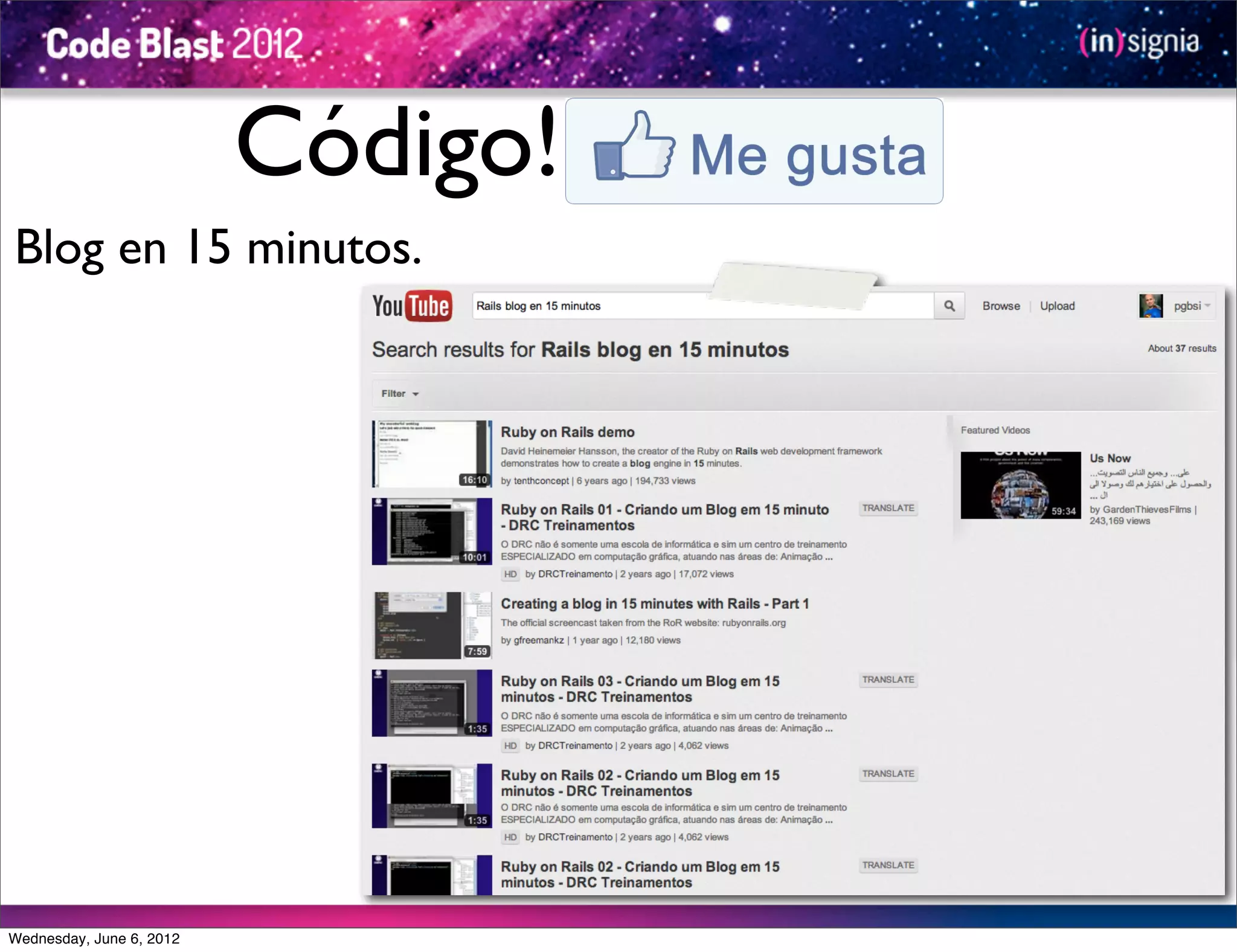Click the 'Featured Videos' heading
1237x952 pixels.
[995, 430]
